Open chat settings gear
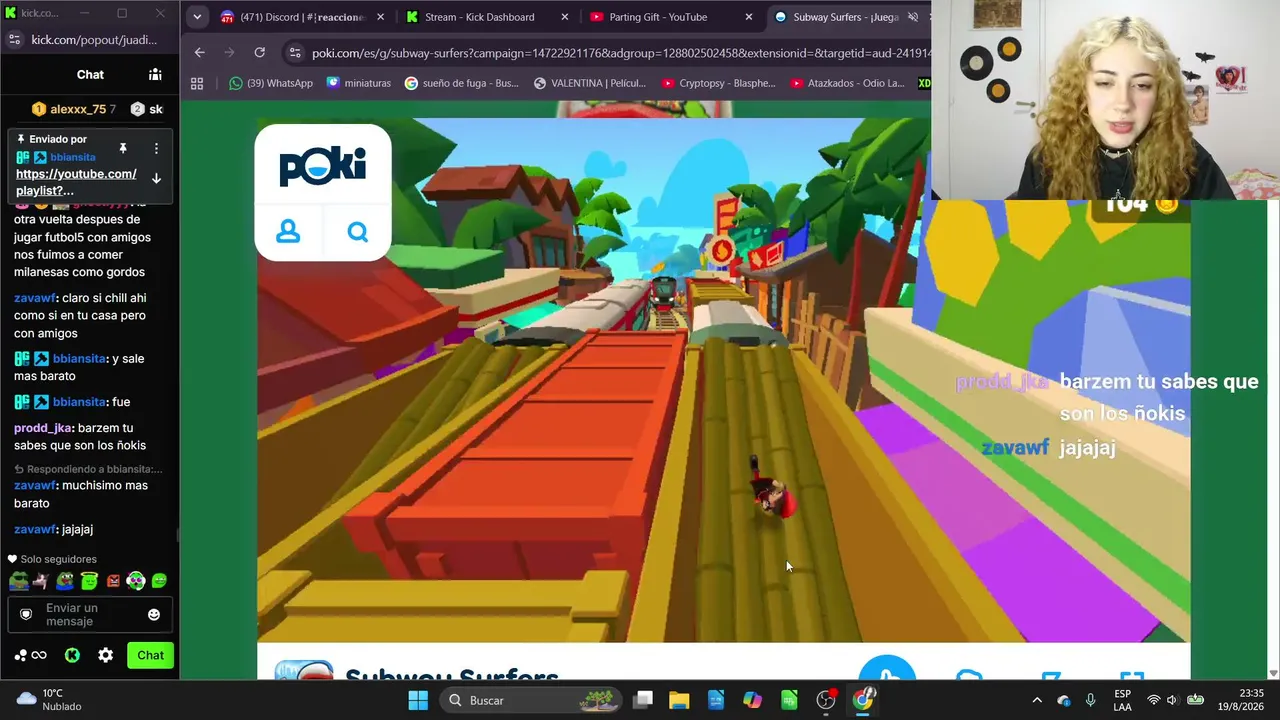Image resolution: width=1280 pixels, height=720 pixels. (x=105, y=655)
